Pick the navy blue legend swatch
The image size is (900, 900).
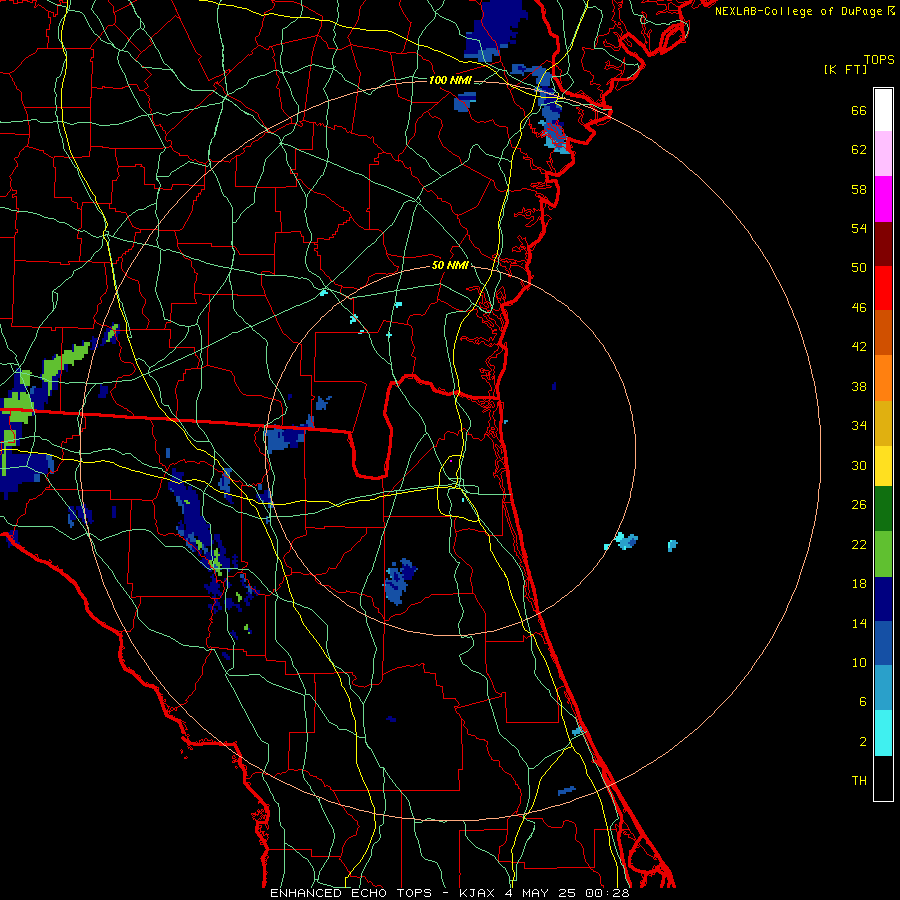[883, 599]
